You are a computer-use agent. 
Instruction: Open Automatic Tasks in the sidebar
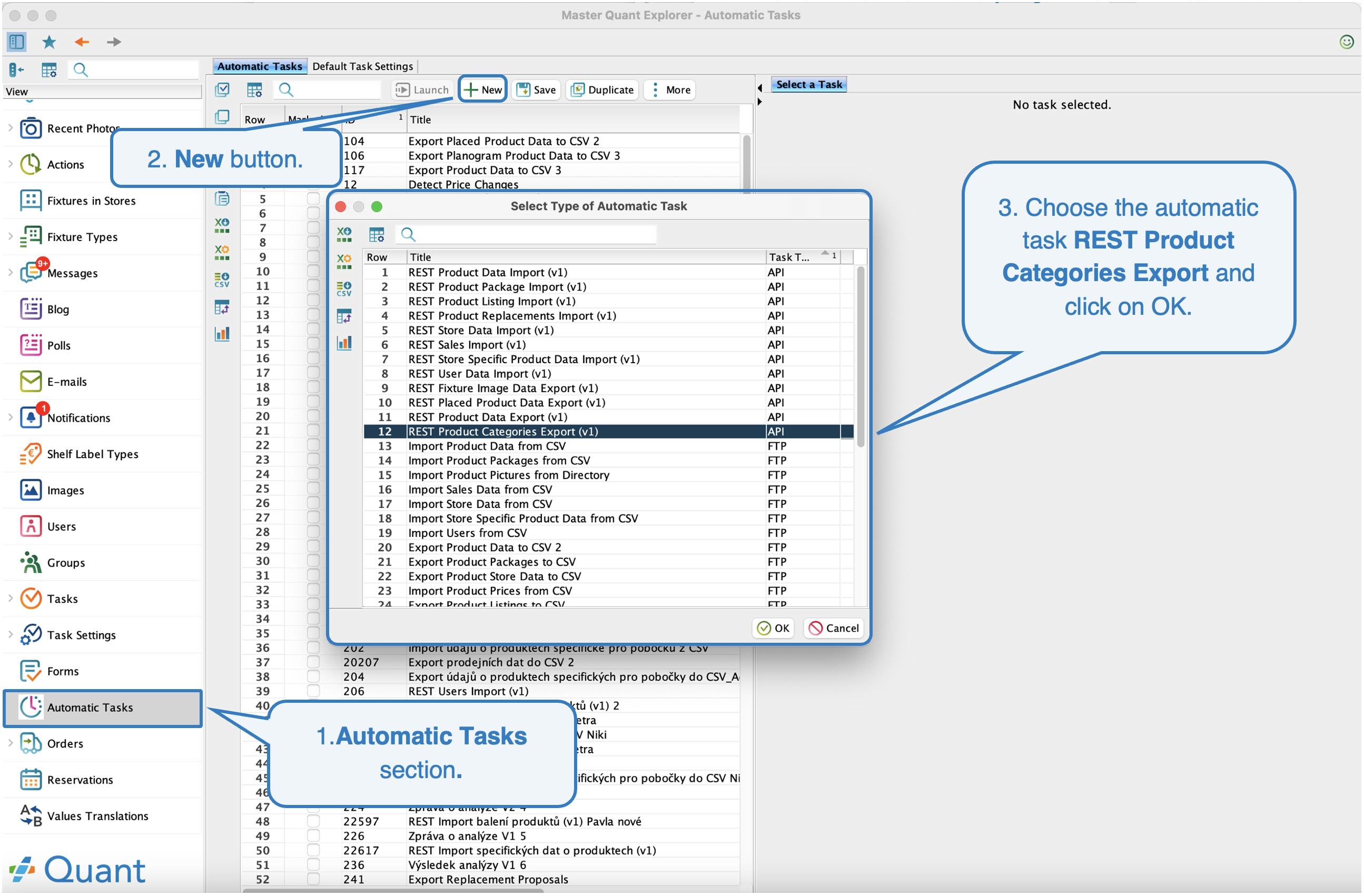(x=102, y=708)
